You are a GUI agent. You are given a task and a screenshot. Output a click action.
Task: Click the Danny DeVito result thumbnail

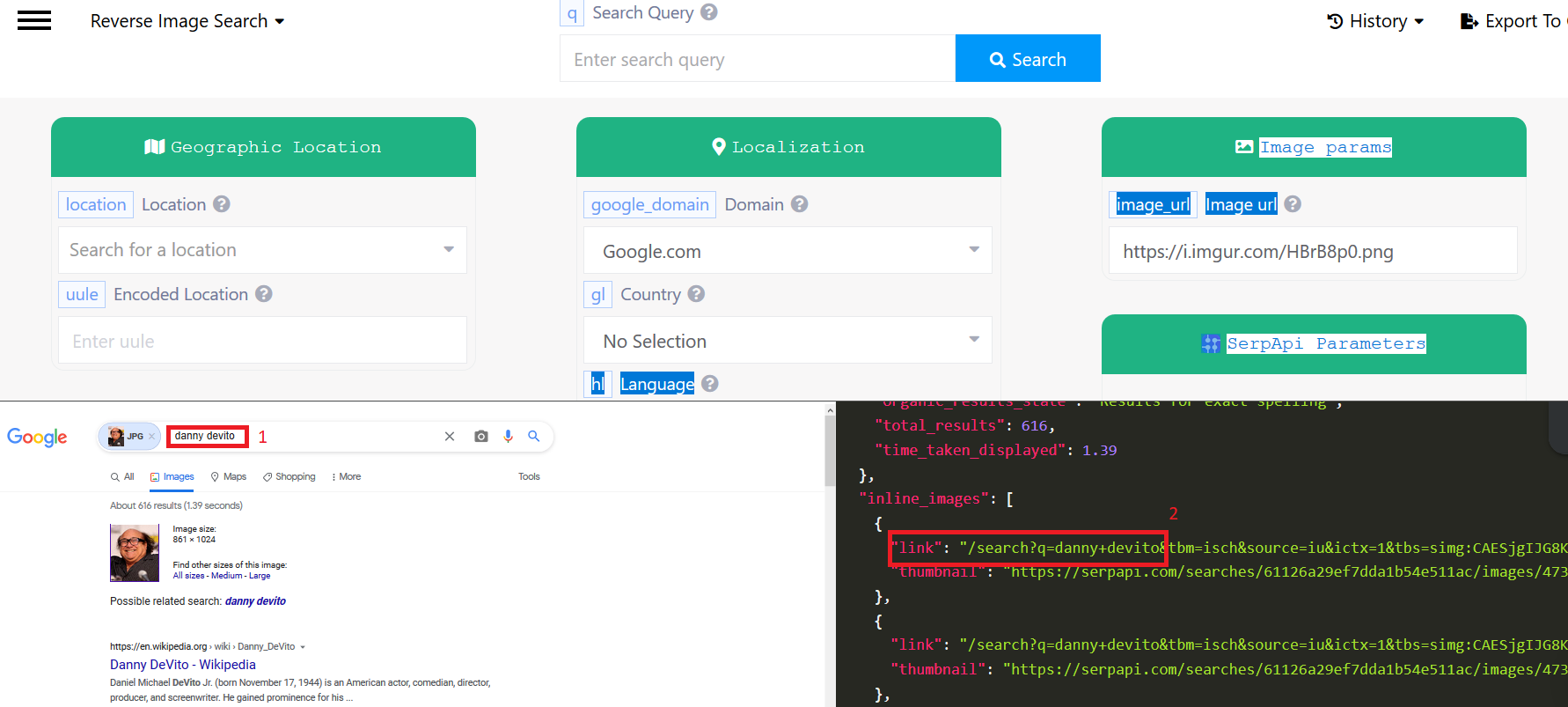(135, 553)
